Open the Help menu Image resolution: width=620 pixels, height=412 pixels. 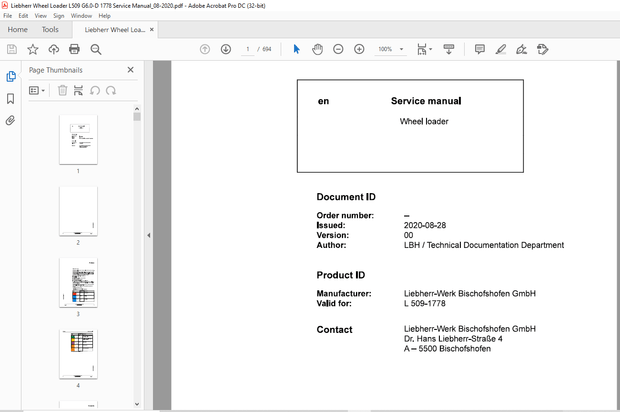tap(104, 16)
